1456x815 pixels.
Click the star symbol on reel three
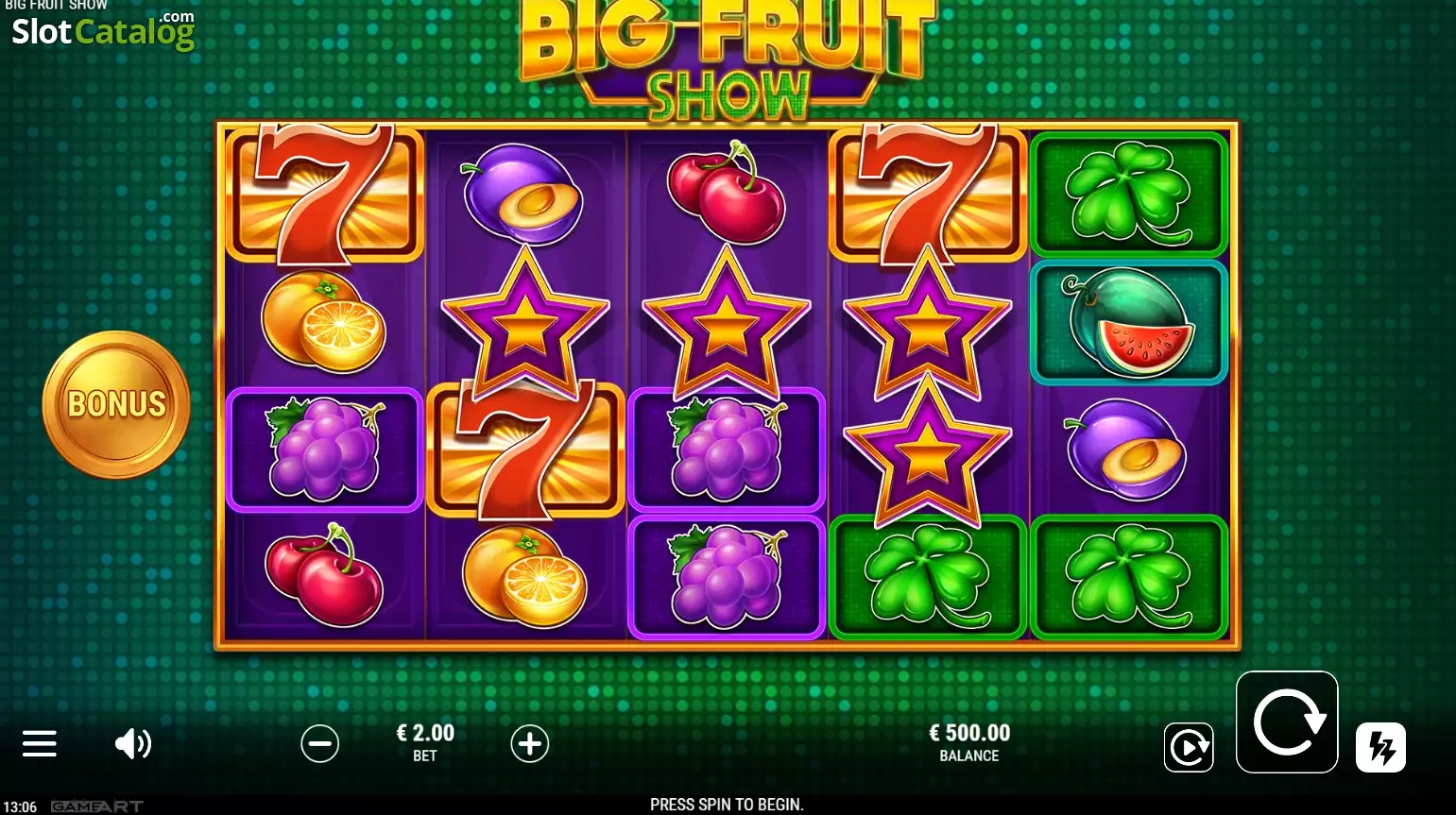point(726,321)
